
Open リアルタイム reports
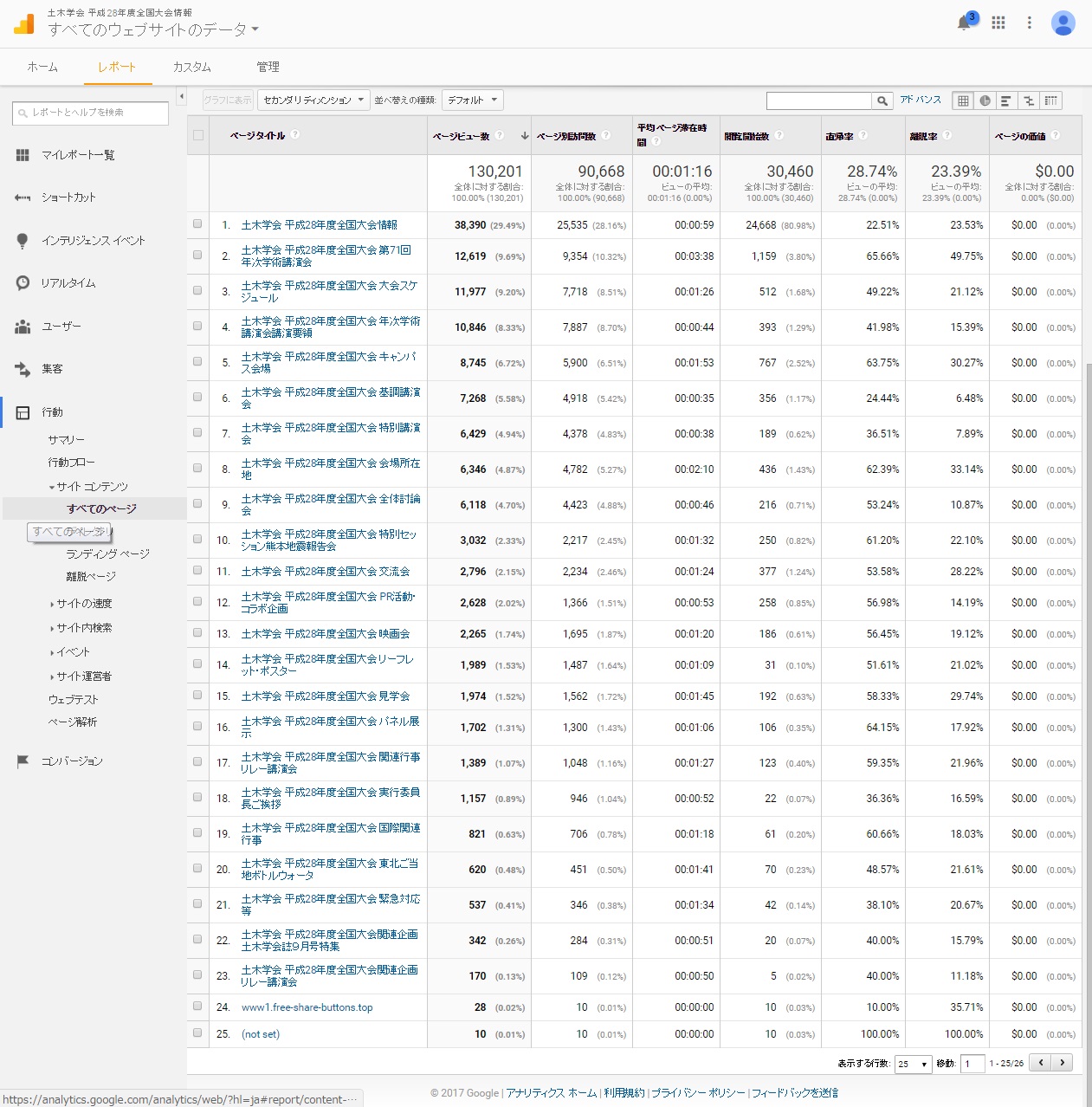coord(68,283)
